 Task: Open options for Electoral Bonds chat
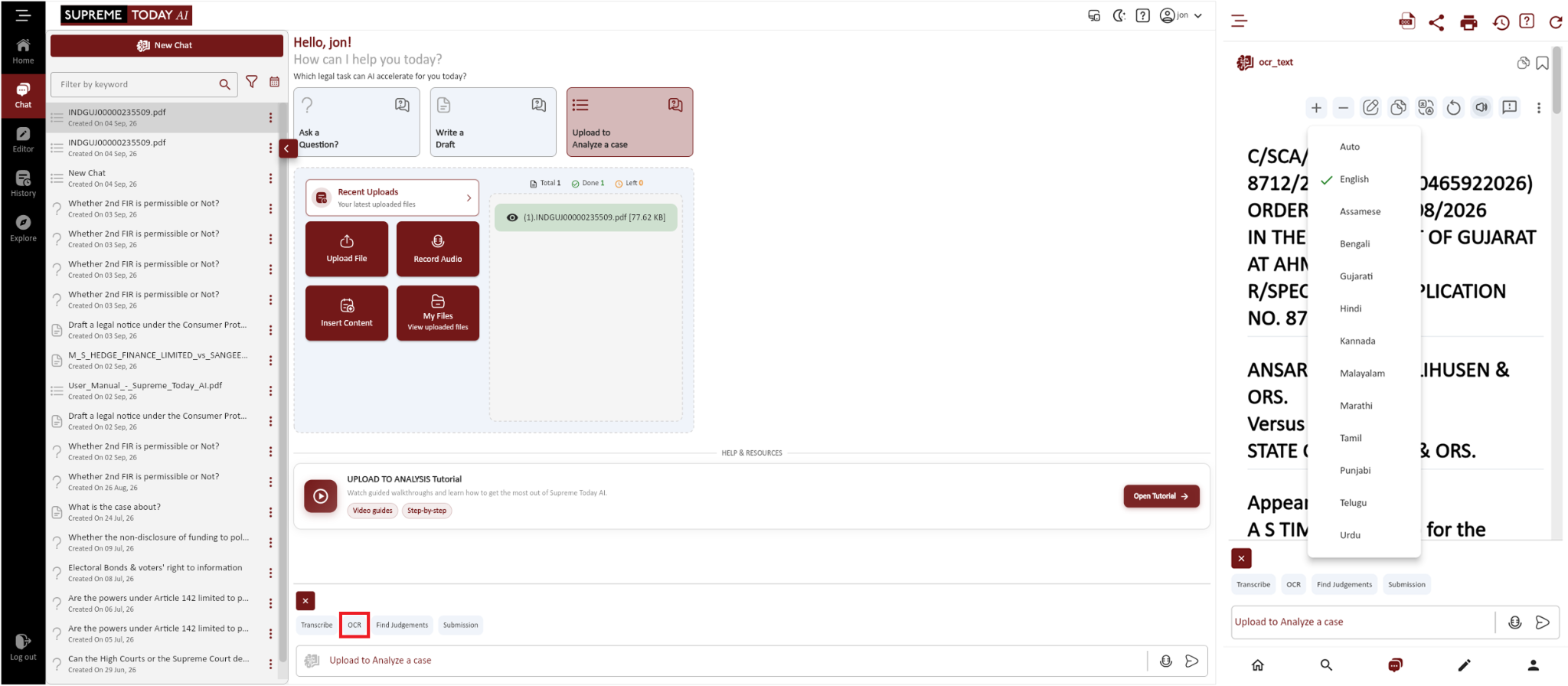(270, 573)
